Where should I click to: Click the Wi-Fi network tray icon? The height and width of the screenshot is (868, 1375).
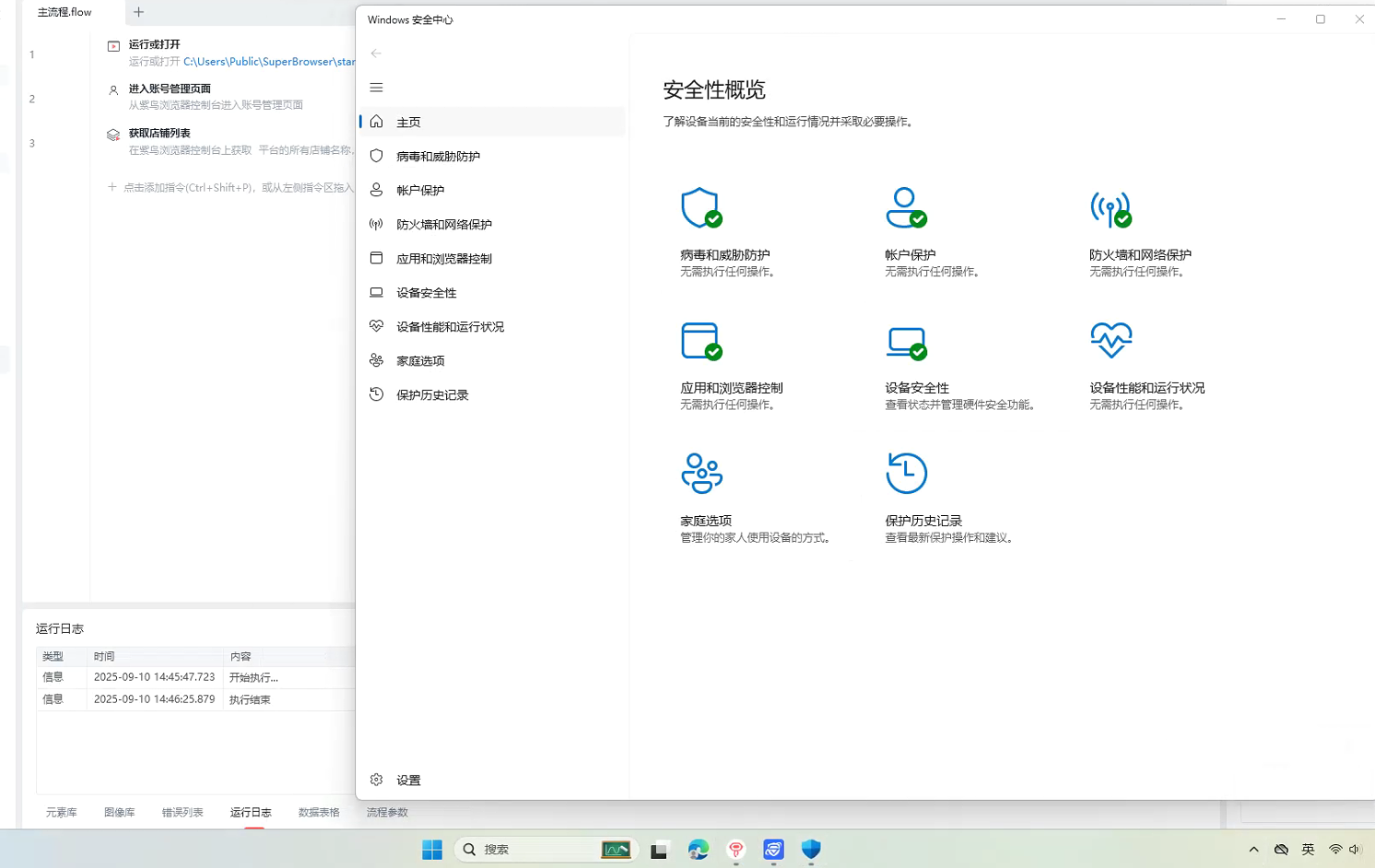tap(1335, 850)
